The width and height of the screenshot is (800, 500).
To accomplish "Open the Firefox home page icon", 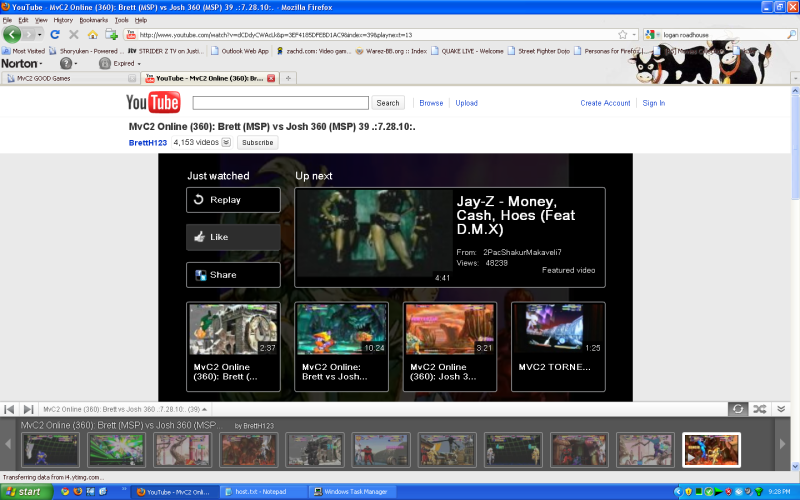I will [92, 35].
